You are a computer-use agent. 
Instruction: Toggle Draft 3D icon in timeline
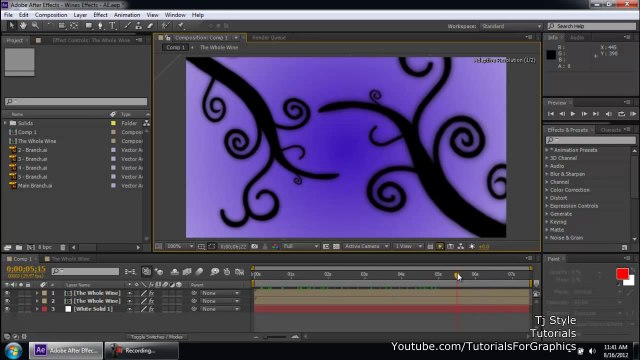(x=159, y=271)
